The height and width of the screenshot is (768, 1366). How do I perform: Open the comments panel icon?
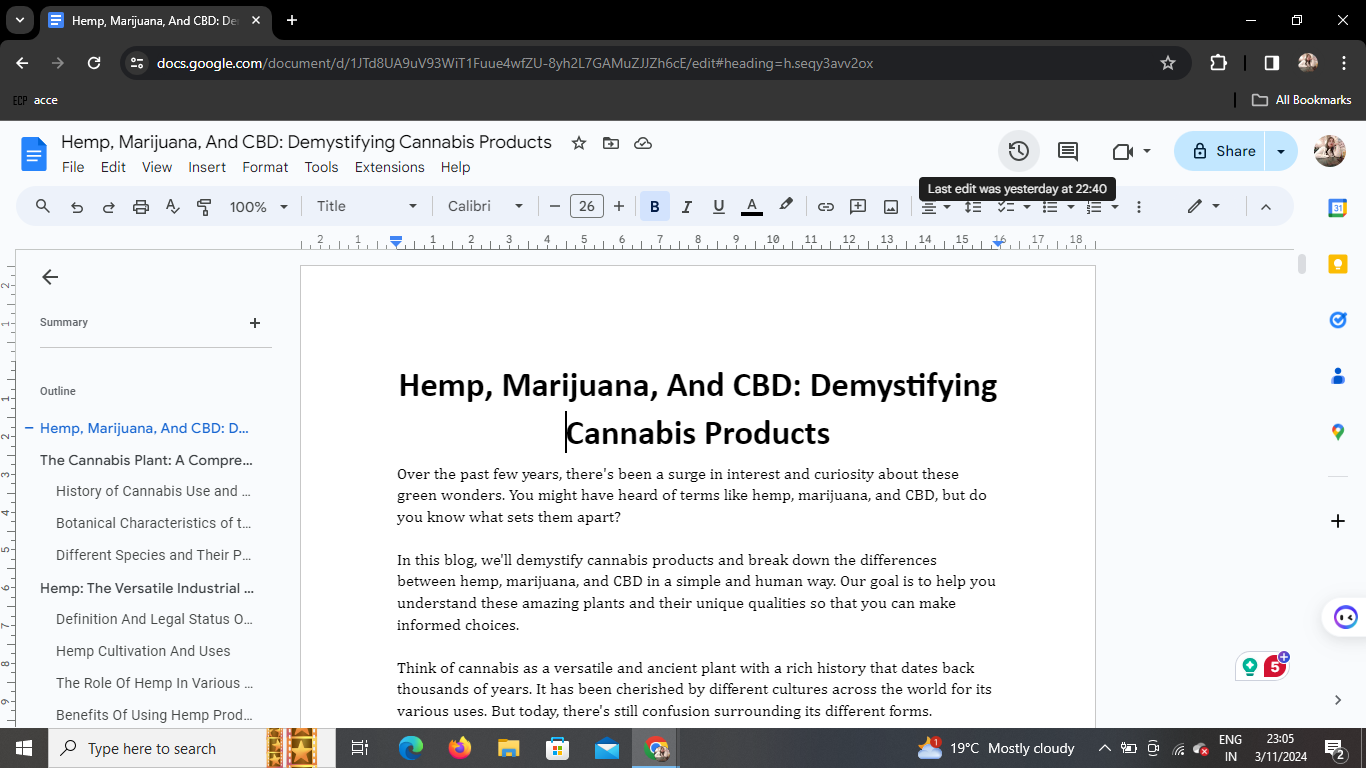click(1068, 151)
